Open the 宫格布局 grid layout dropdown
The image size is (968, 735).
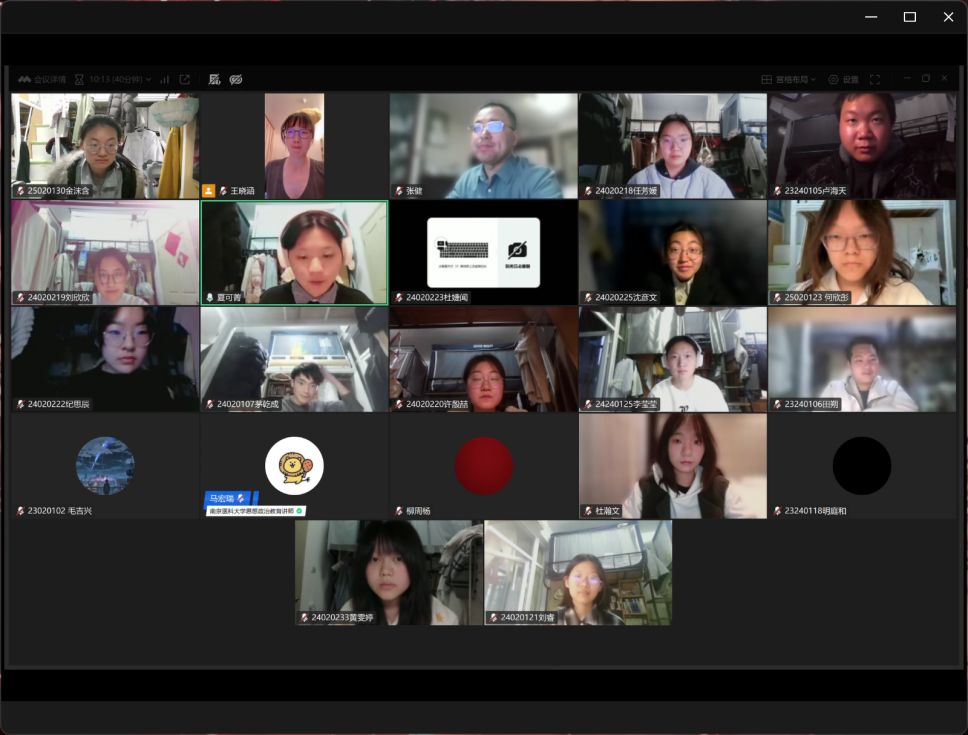[x=789, y=79]
